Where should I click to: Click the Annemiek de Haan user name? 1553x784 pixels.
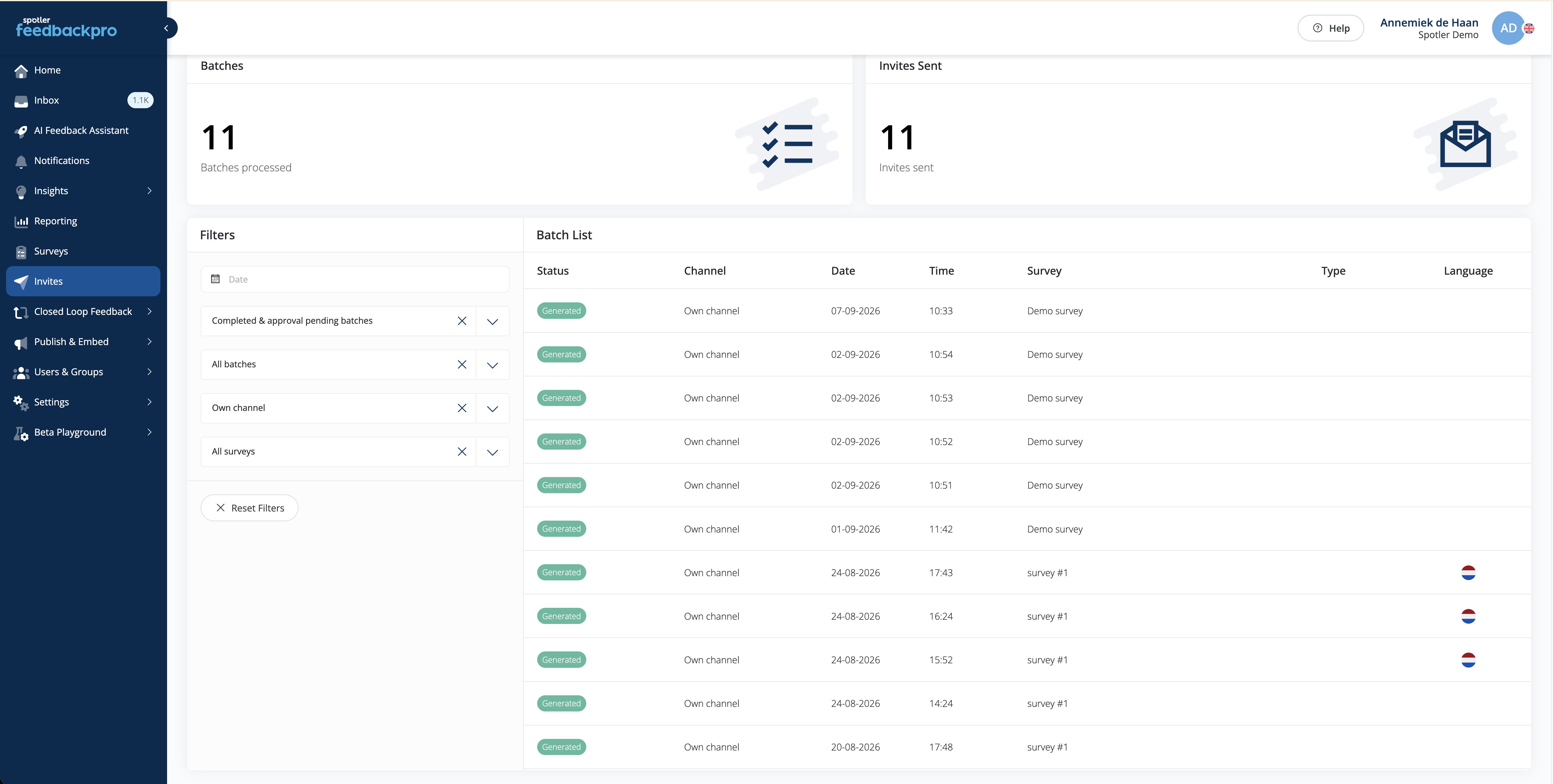tap(1429, 22)
